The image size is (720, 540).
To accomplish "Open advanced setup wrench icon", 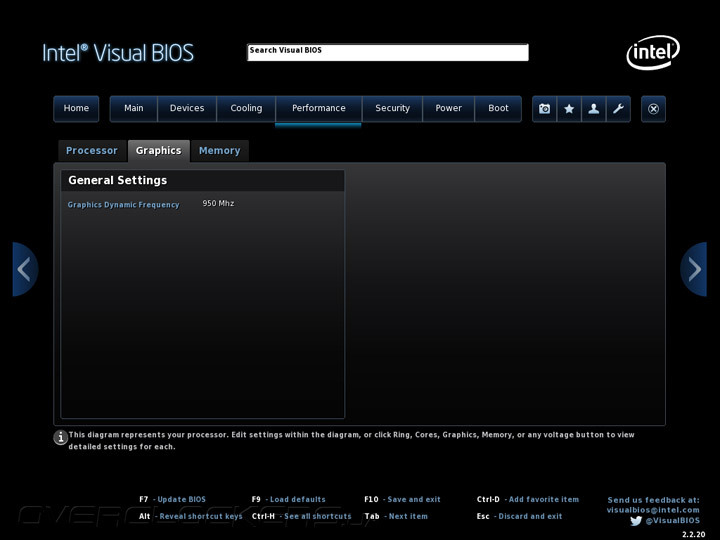I will (x=618, y=109).
